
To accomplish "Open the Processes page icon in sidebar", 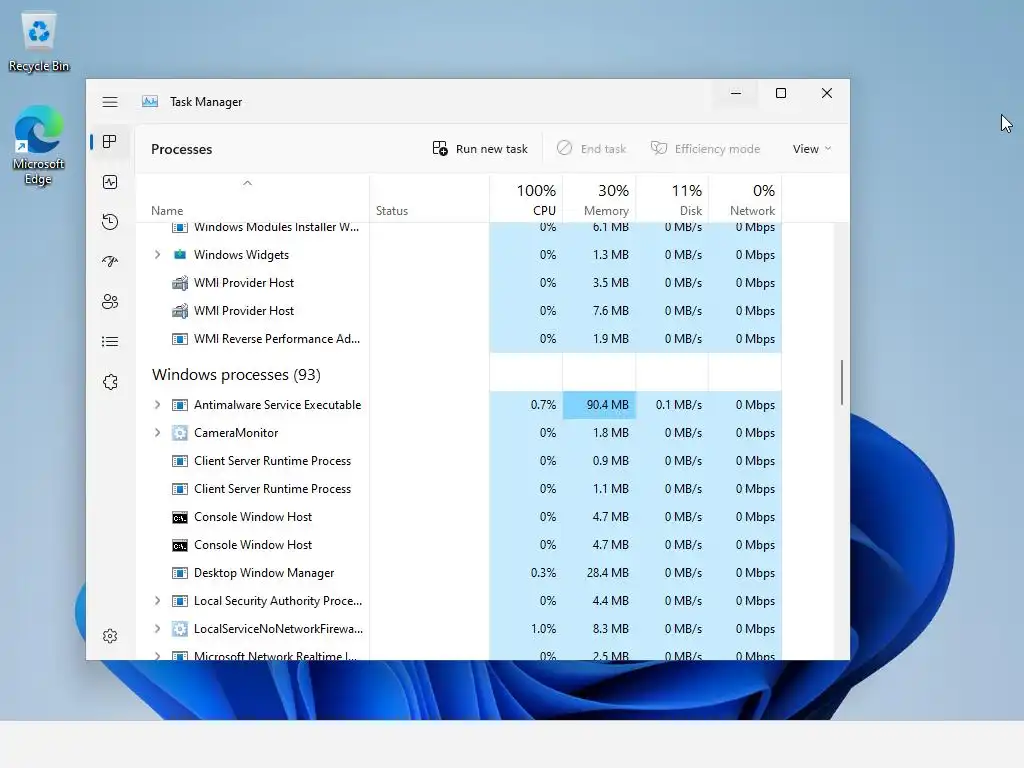I will [110, 142].
